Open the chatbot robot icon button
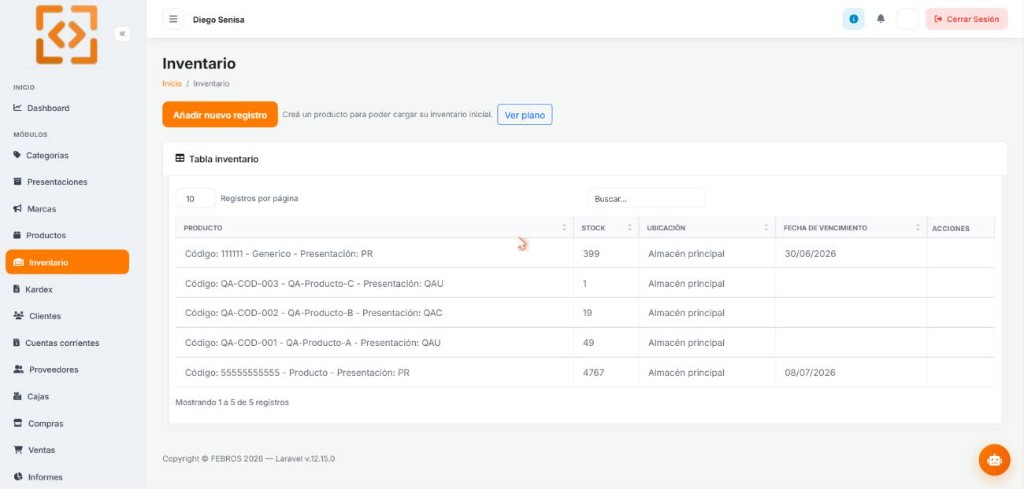The width and height of the screenshot is (1024, 489). [994, 460]
